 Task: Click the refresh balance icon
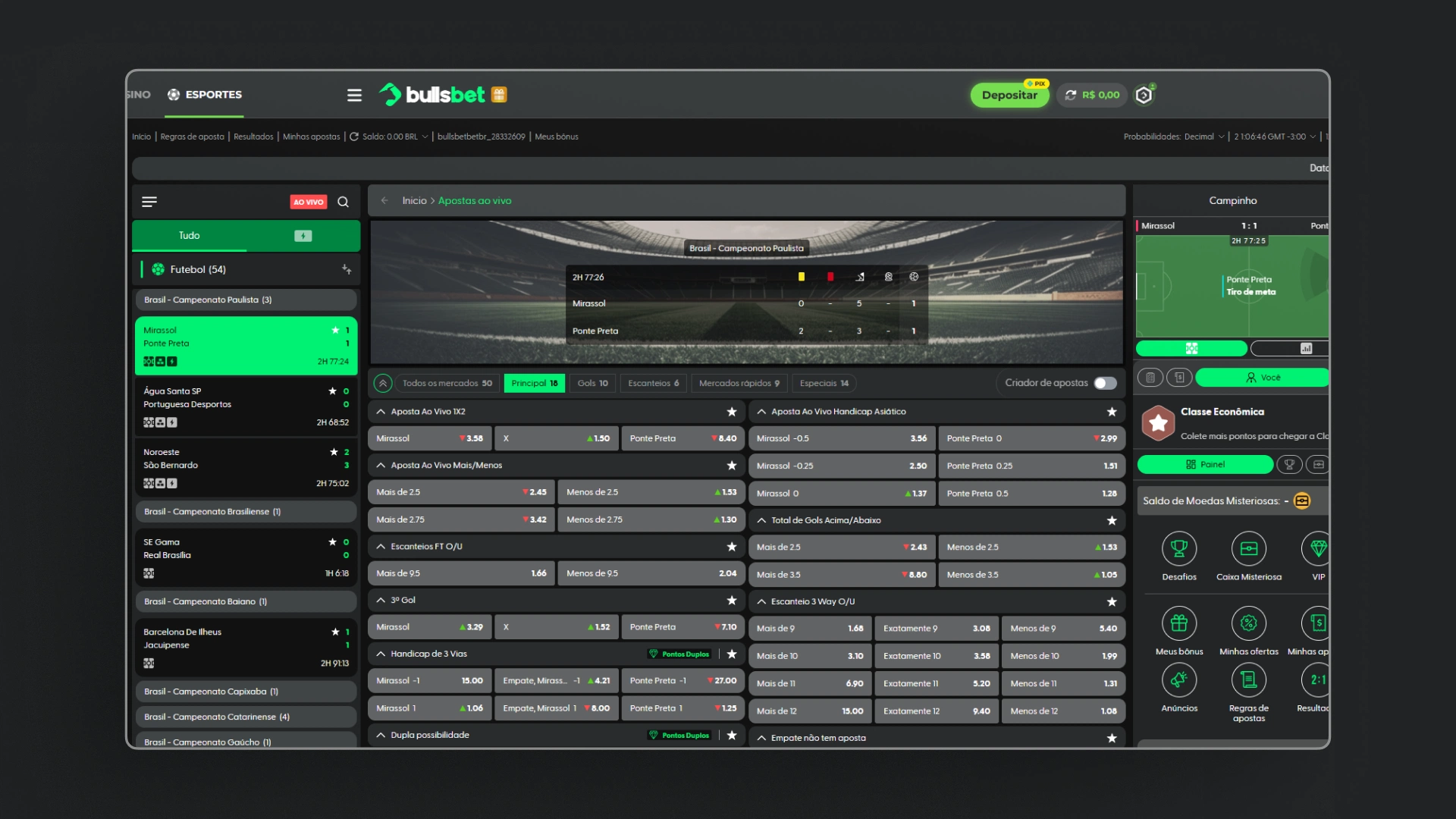[1070, 95]
